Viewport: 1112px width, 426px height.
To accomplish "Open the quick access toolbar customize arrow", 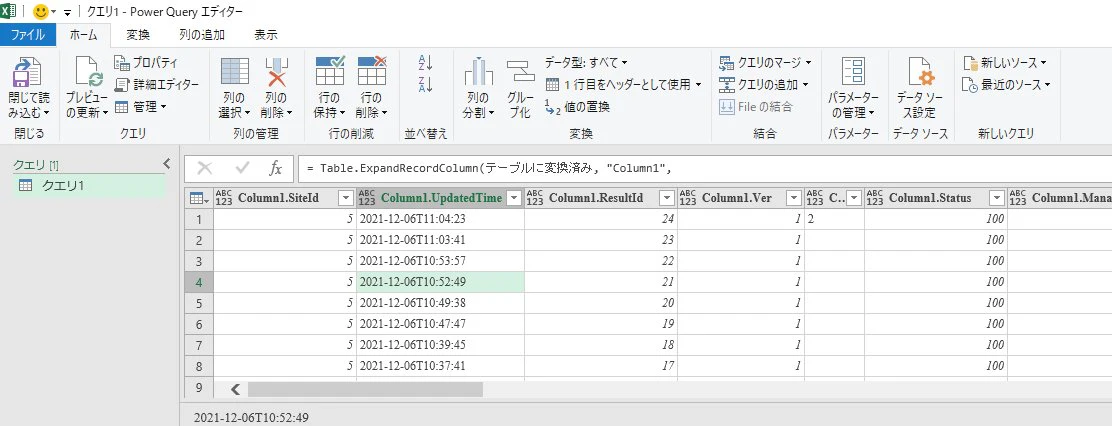I will [67, 13].
